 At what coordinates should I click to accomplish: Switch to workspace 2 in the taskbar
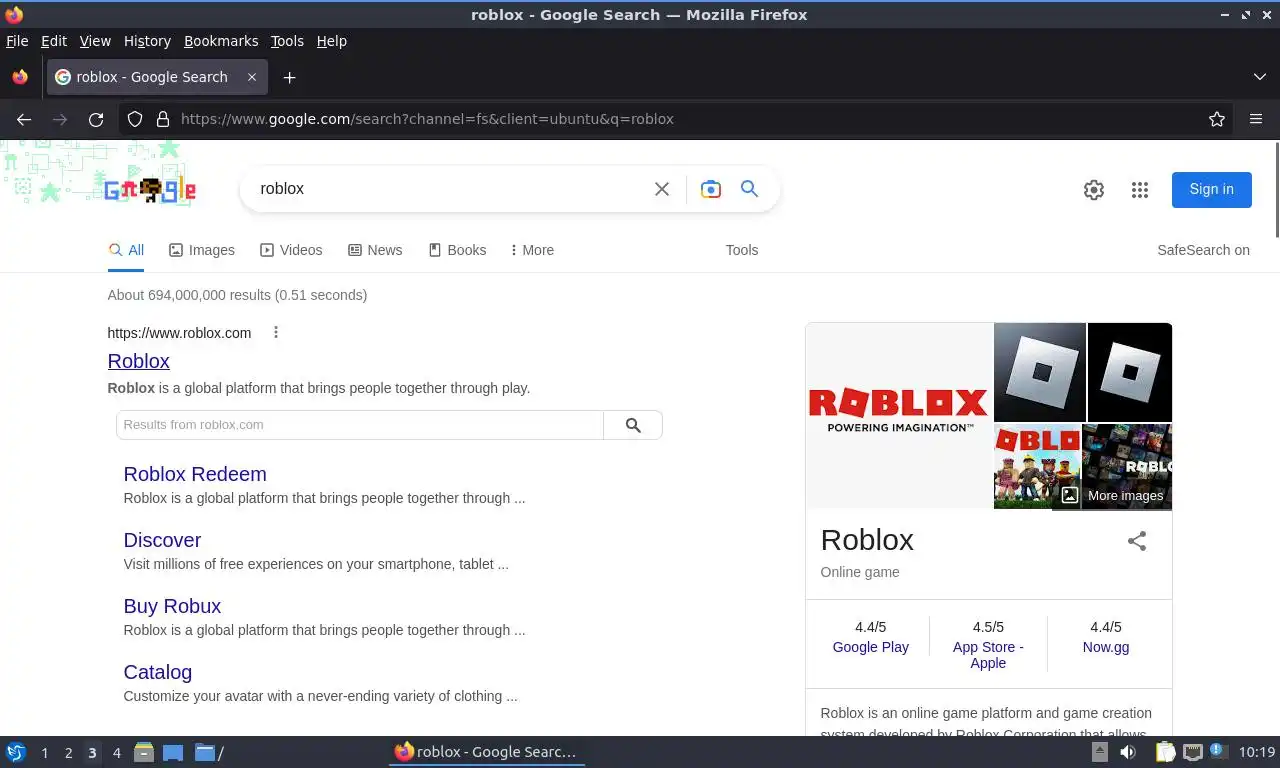click(68, 753)
